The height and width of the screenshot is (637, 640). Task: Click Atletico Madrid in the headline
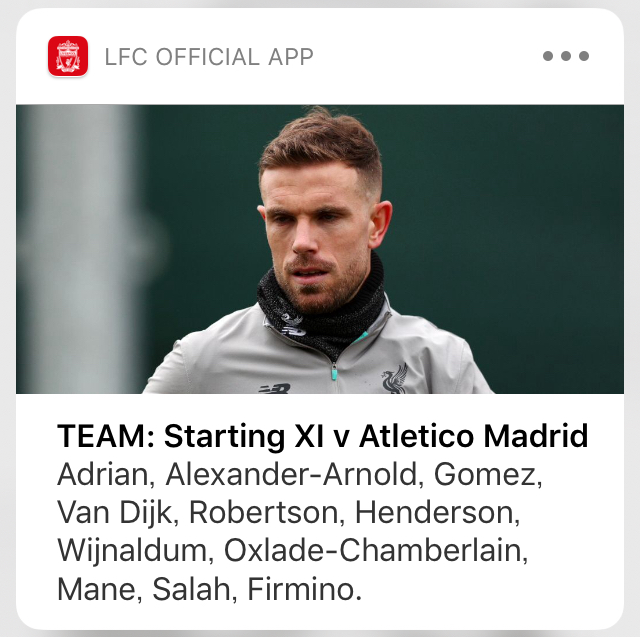tap(473, 436)
